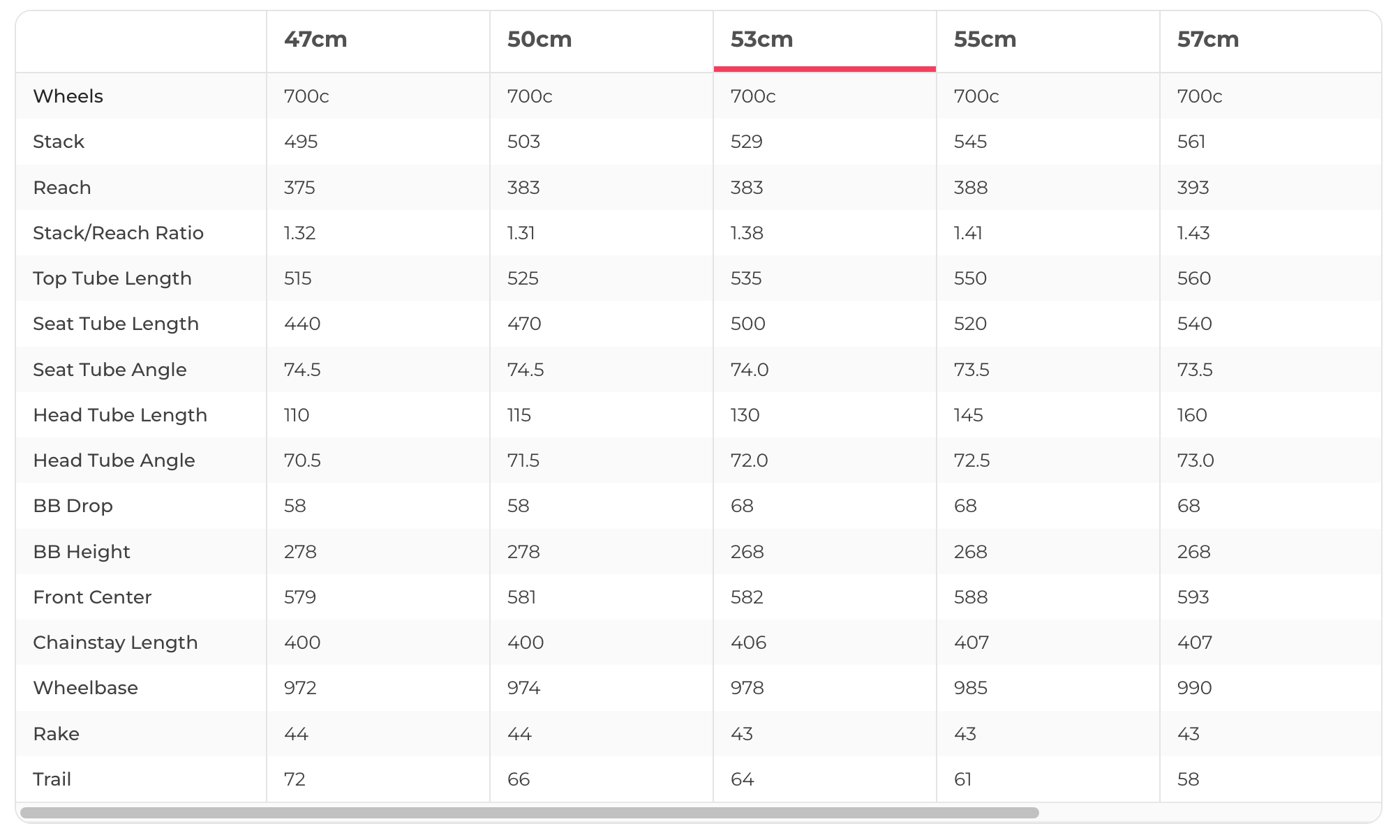Click the Reach row label
Viewport: 1400px width, 840px height.
62,188
